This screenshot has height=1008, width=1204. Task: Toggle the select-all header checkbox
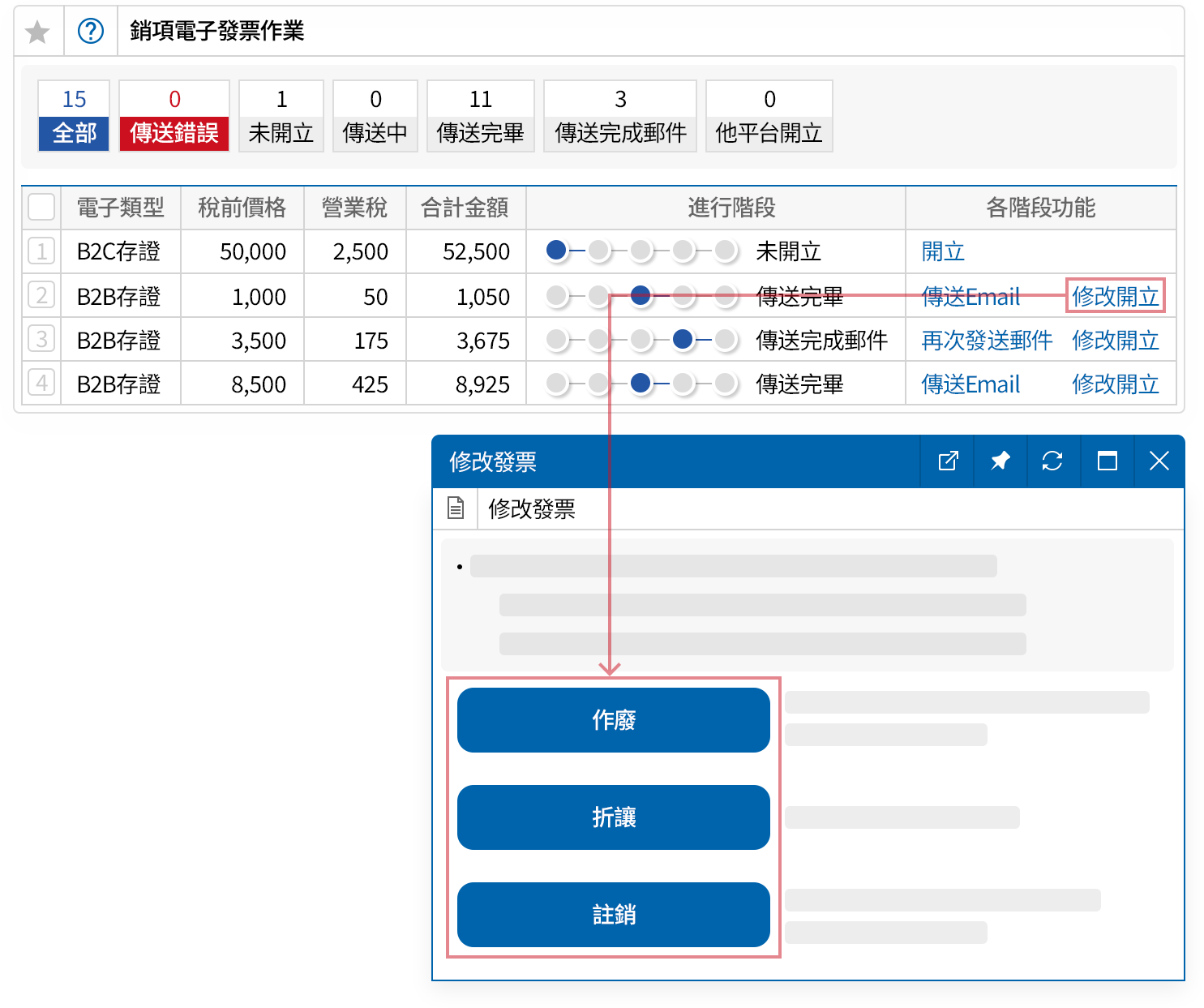coord(41,208)
